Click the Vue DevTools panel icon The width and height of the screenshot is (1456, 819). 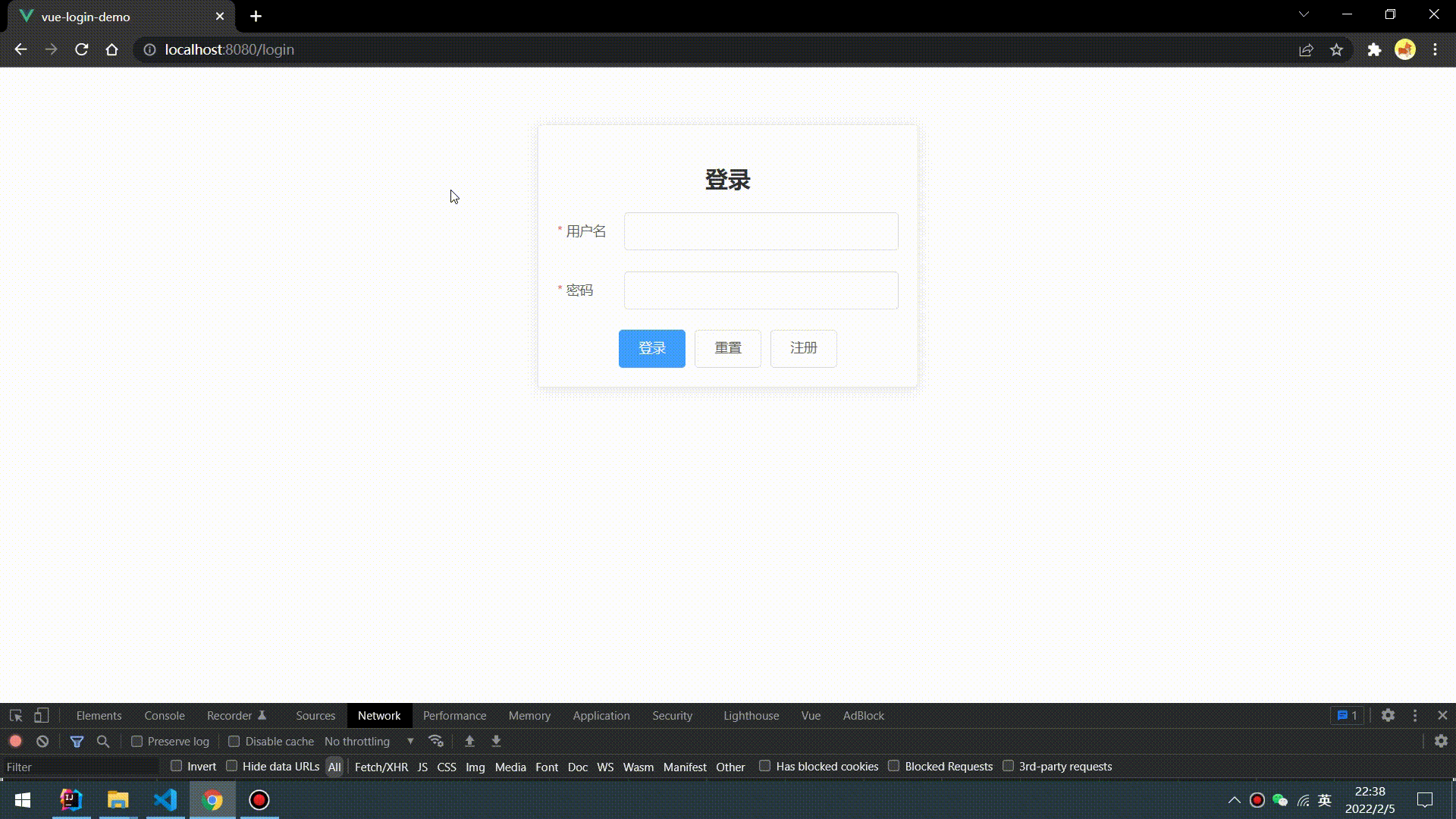point(810,715)
